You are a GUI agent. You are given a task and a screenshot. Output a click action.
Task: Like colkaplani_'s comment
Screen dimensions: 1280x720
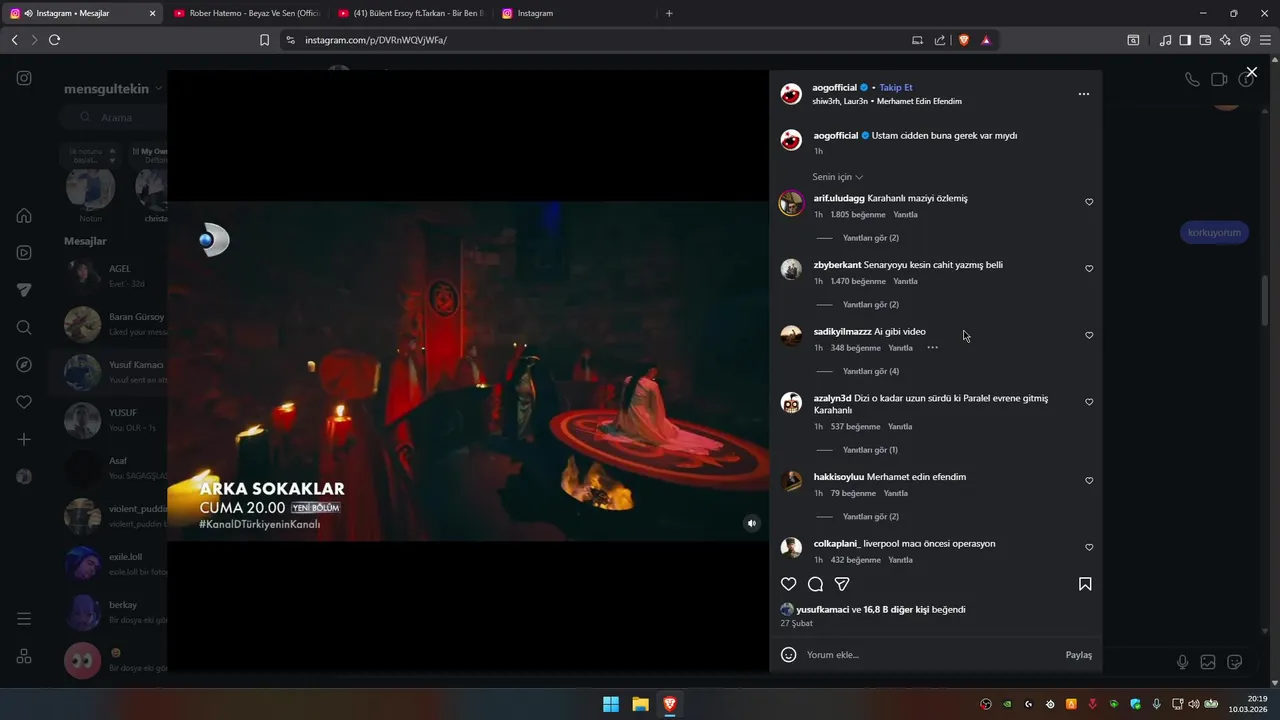(x=1089, y=548)
